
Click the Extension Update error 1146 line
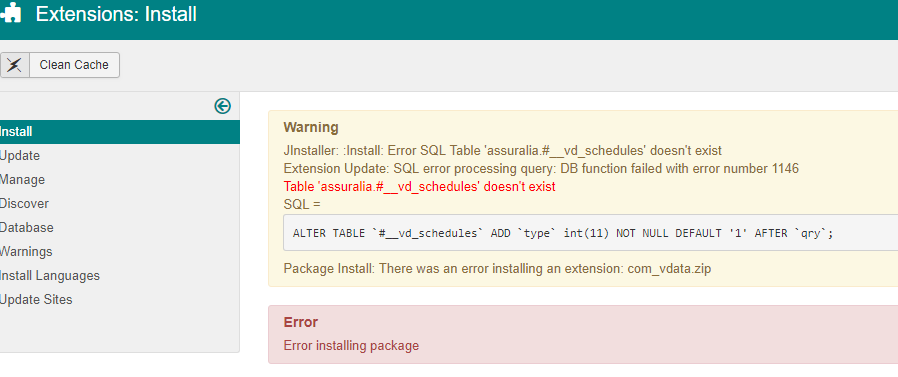point(541,169)
